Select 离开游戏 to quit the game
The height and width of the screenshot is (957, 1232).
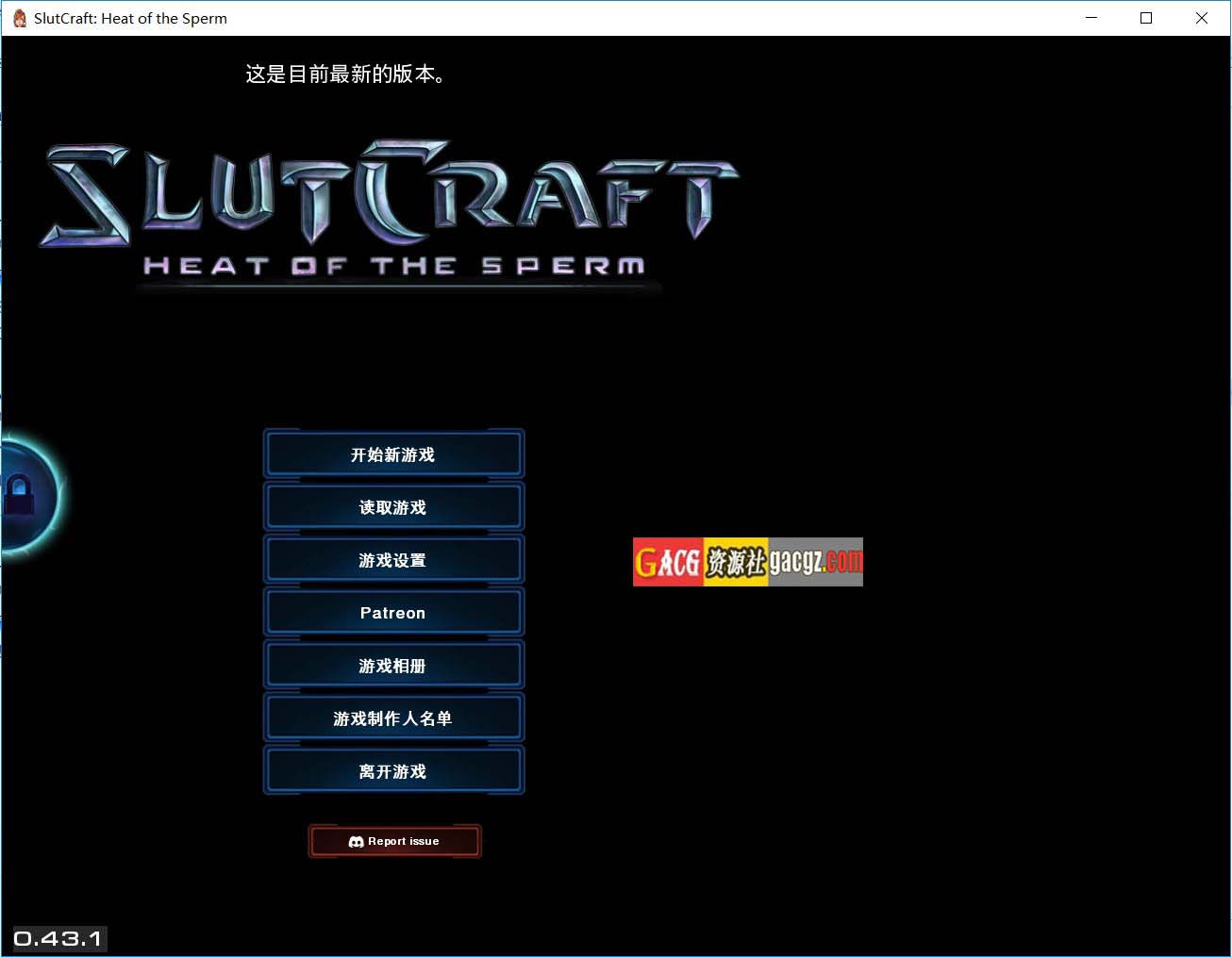[x=392, y=771]
